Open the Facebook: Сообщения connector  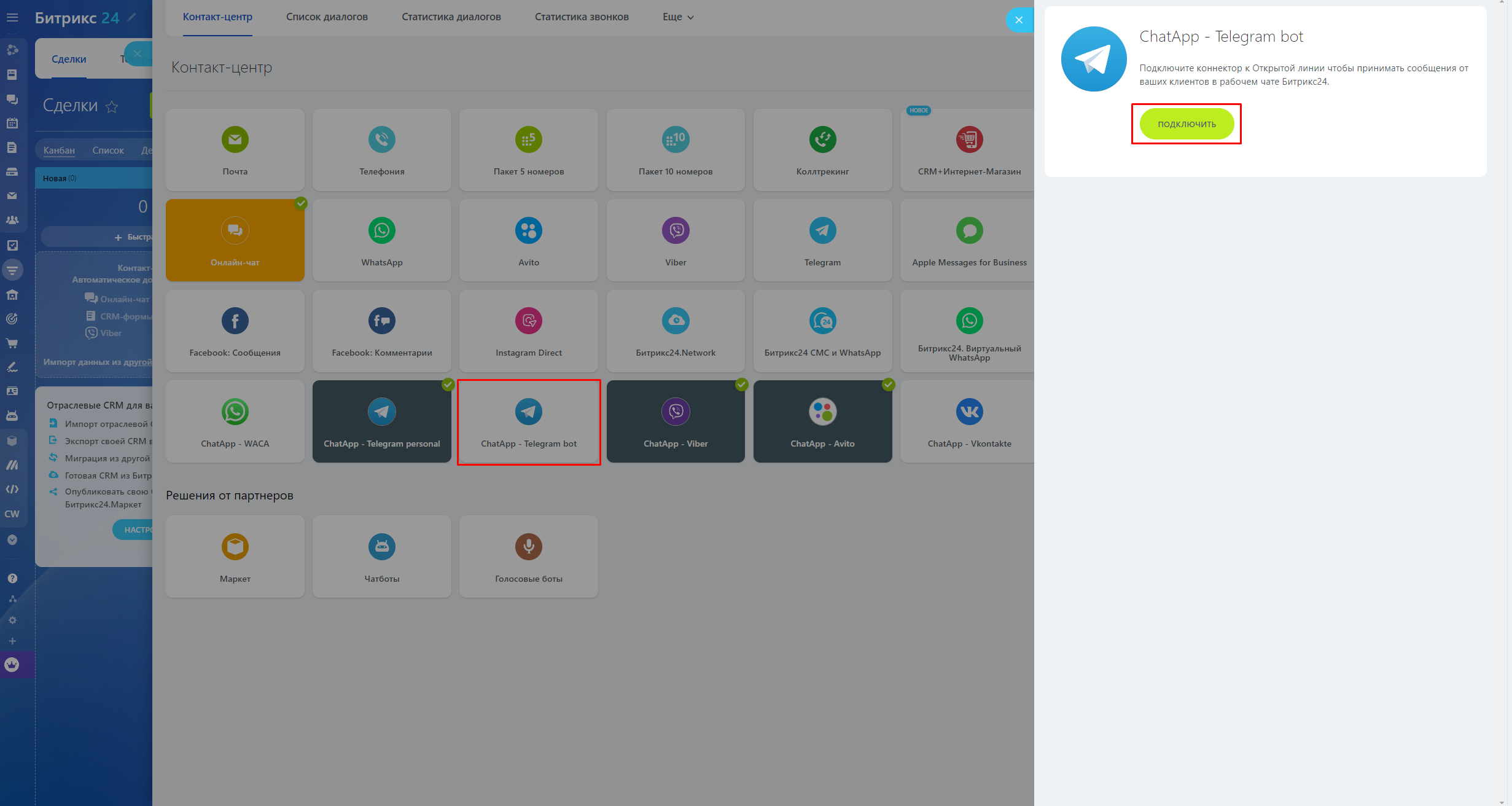pyautogui.click(x=235, y=331)
